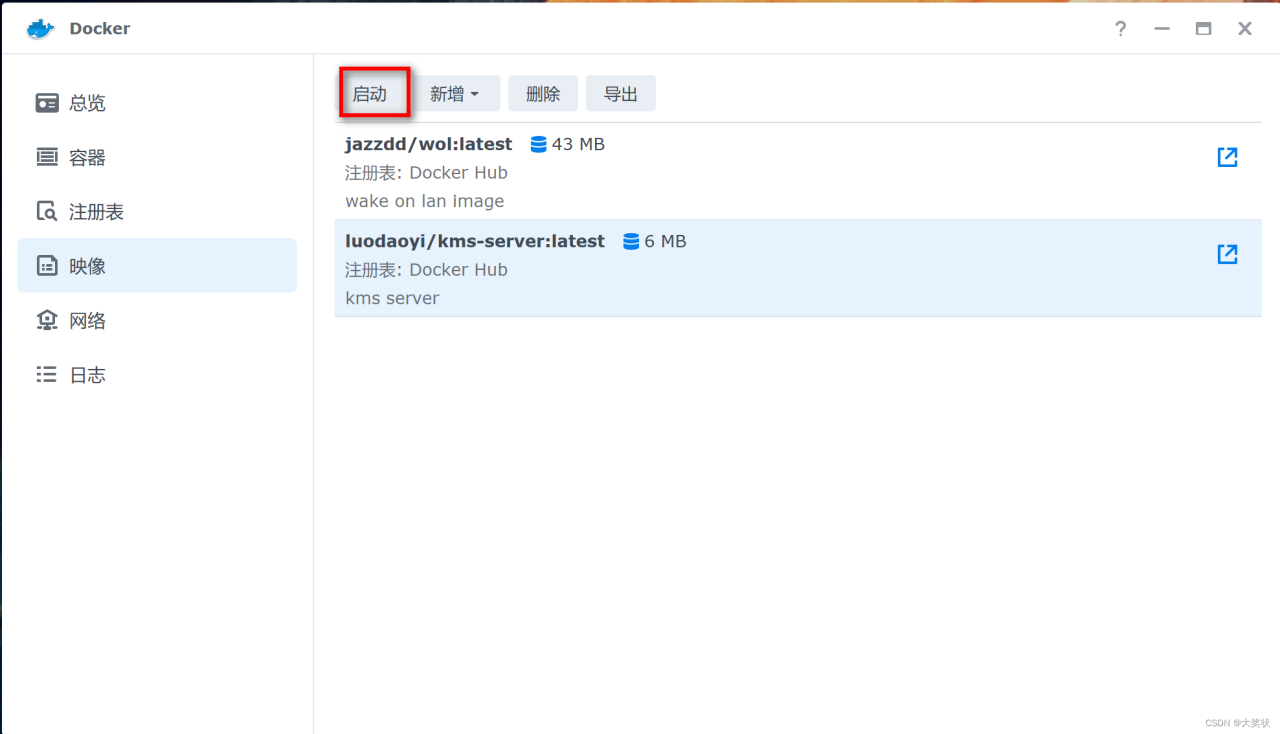Select the luodaoyi/kms-server:latest image name

(x=475, y=241)
